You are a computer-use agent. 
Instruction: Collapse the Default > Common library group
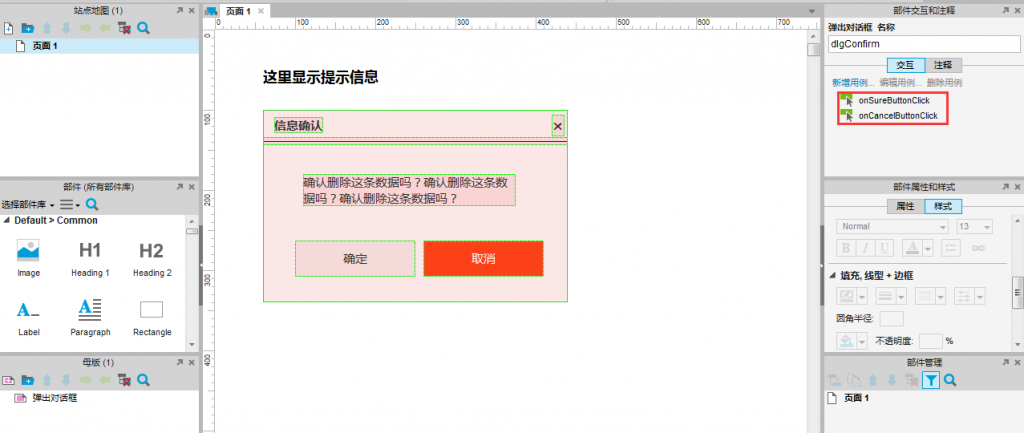[x=7, y=221]
